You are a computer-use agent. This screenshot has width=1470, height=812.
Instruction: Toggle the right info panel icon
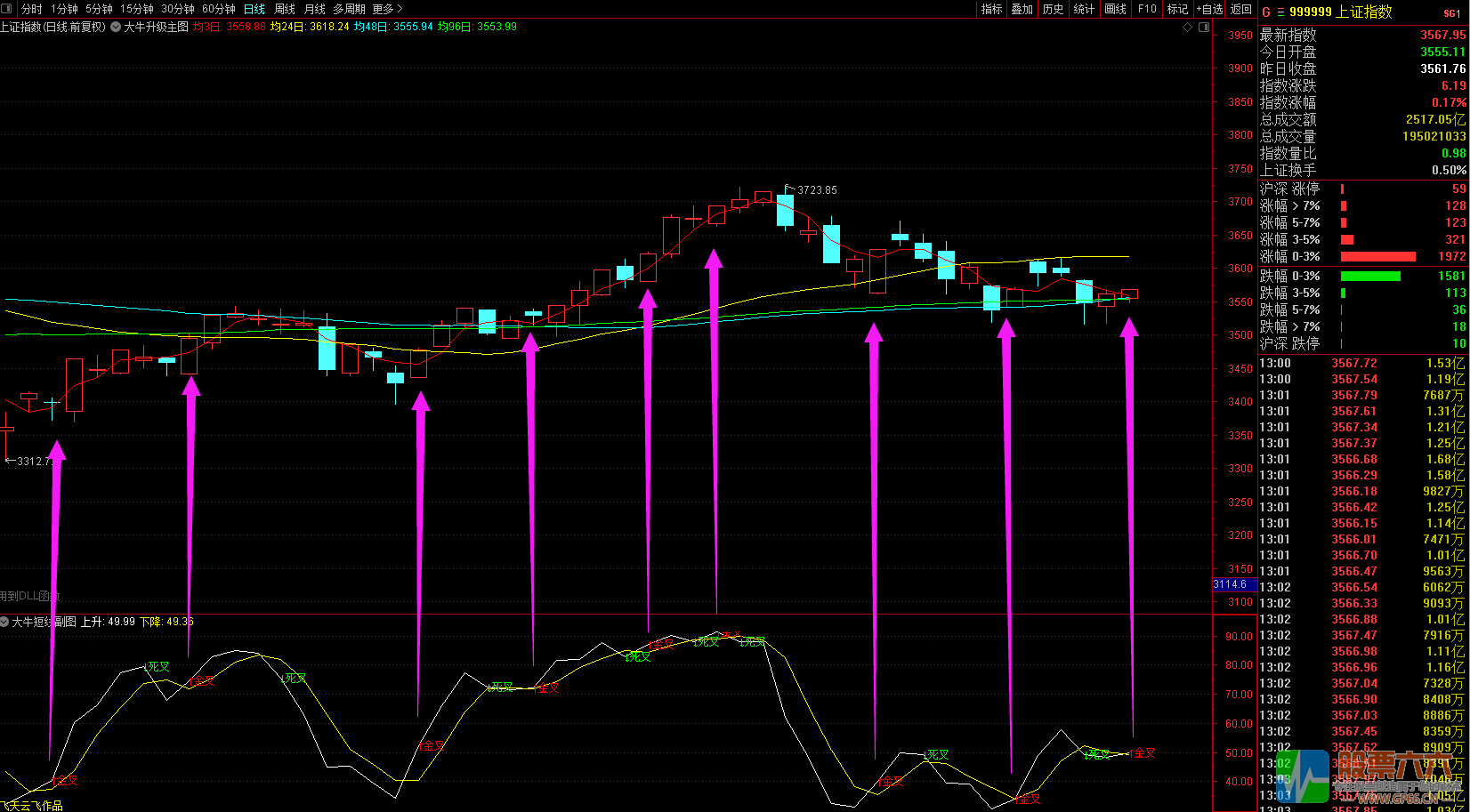(x=1204, y=28)
